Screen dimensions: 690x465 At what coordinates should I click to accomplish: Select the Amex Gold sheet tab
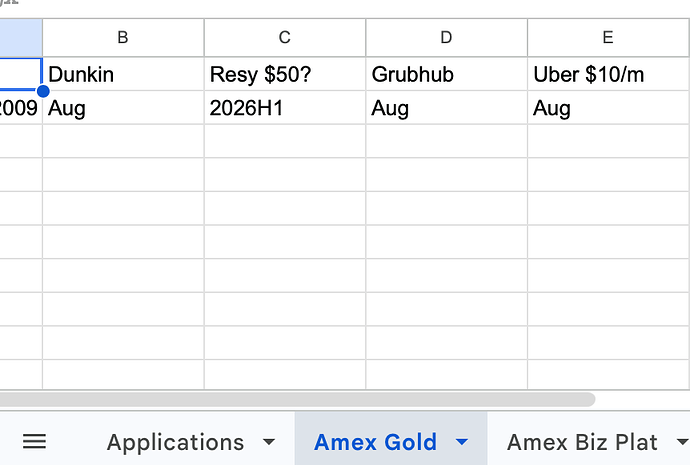coord(375,442)
